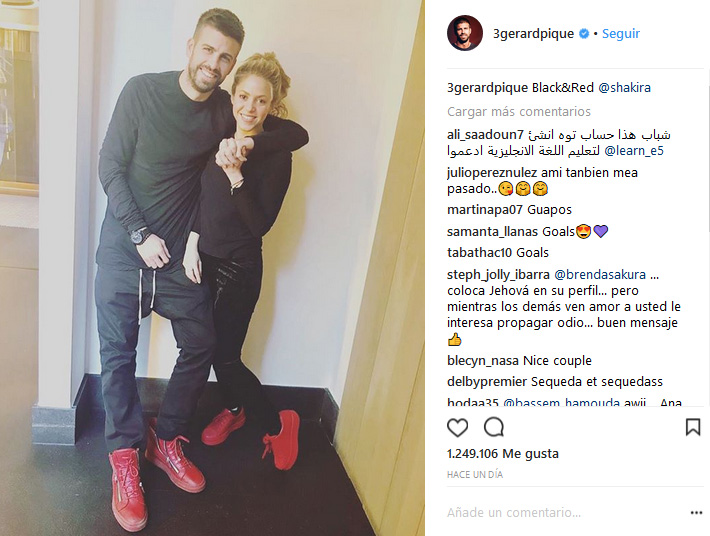
Task: Expand Cargar más comentarios
Action: 519,111
